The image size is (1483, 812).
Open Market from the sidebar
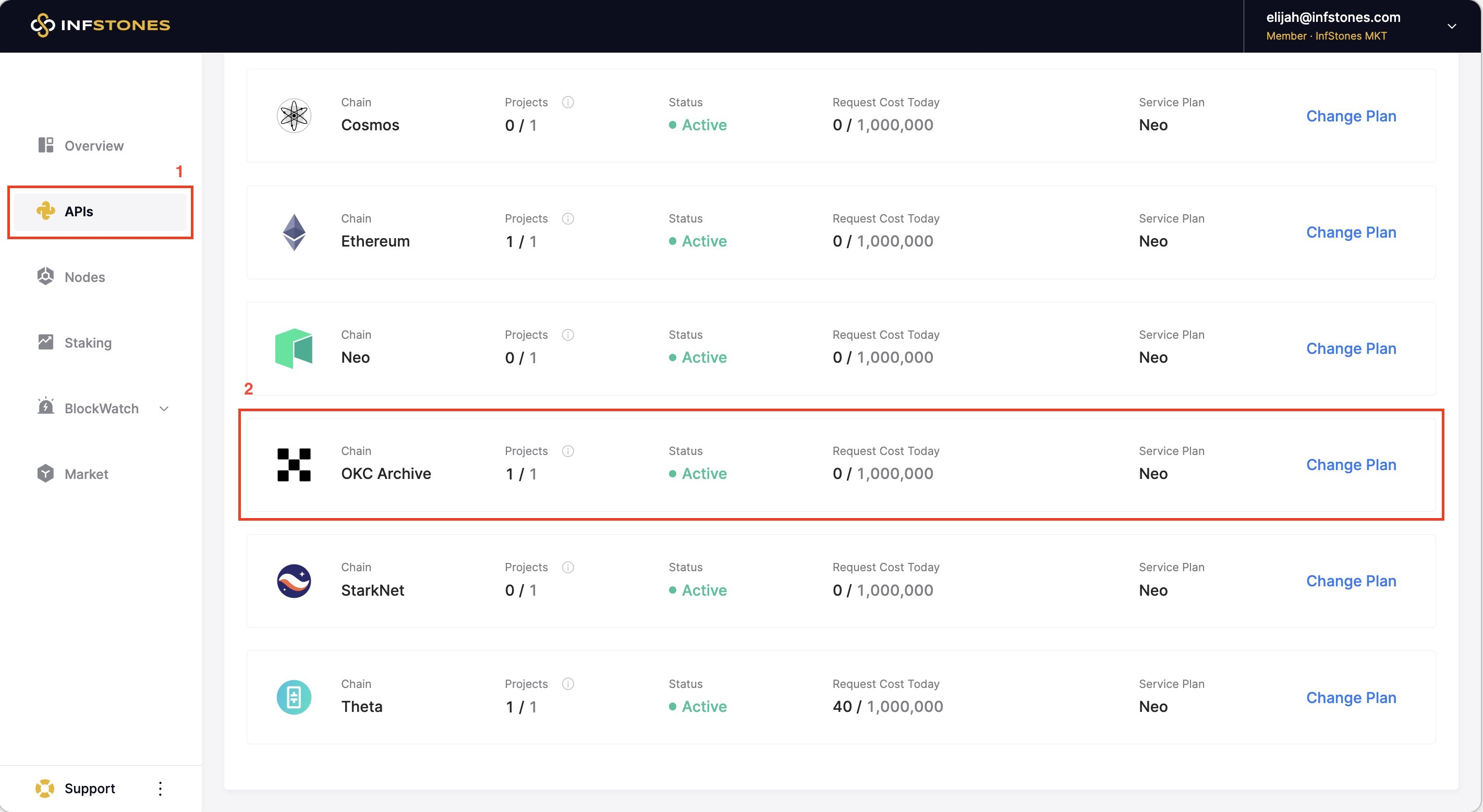pos(86,474)
